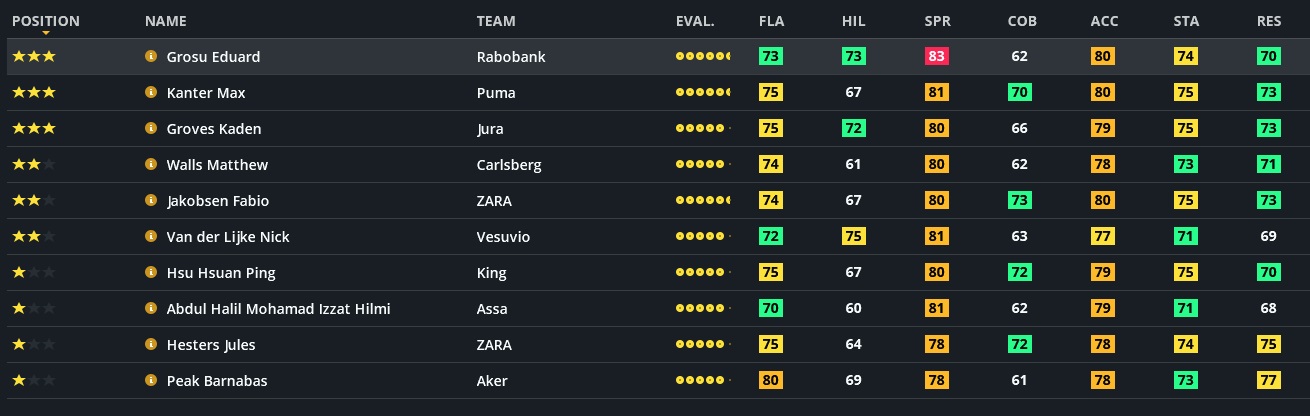Viewport: 1310px width, 416px height.
Task: Click Rabobank team name
Action: click(x=509, y=57)
